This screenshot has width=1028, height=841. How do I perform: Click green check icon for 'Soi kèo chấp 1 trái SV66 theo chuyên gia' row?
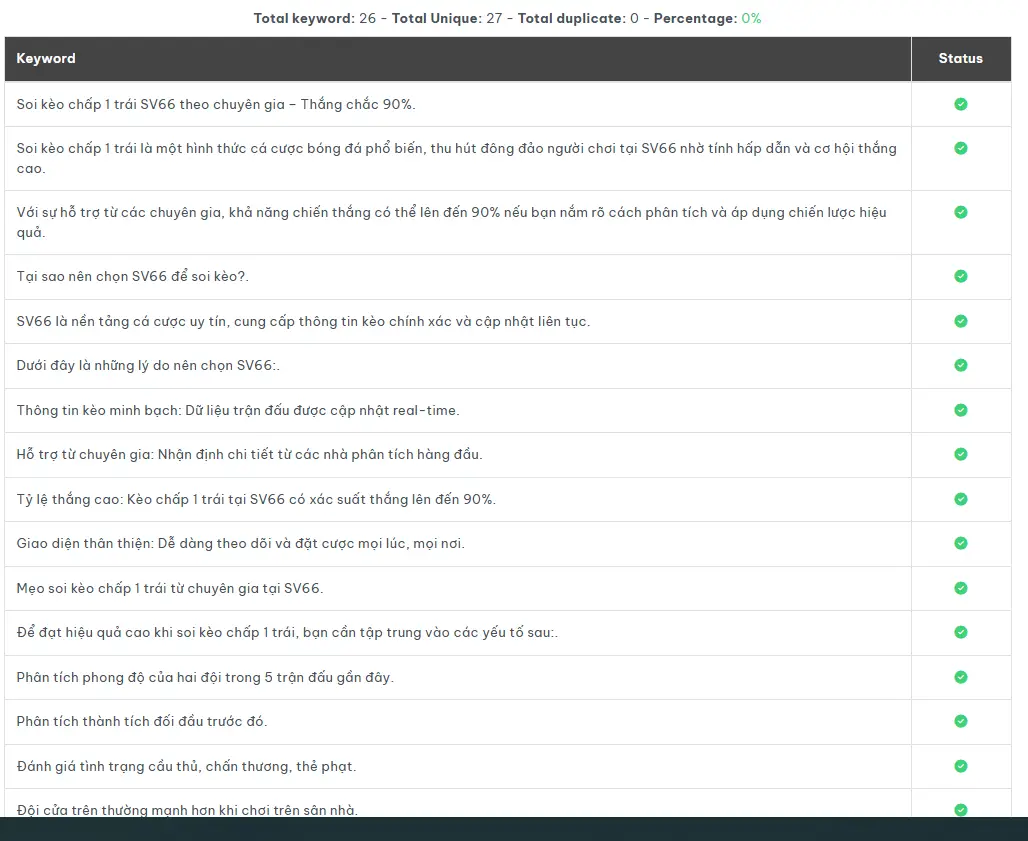pyautogui.click(x=960, y=104)
